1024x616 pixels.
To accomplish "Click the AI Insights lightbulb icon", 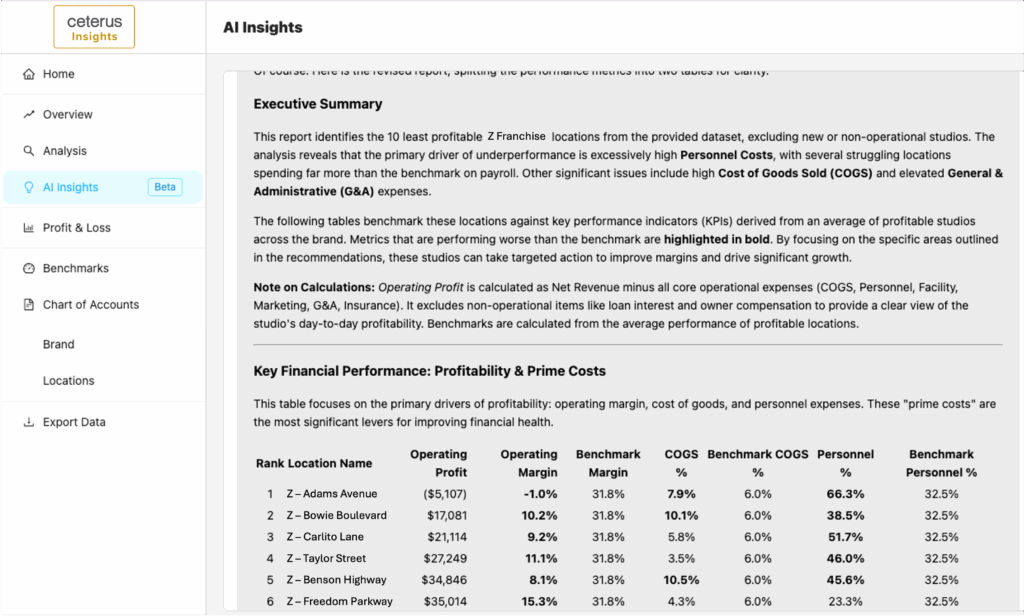I will tap(29, 187).
